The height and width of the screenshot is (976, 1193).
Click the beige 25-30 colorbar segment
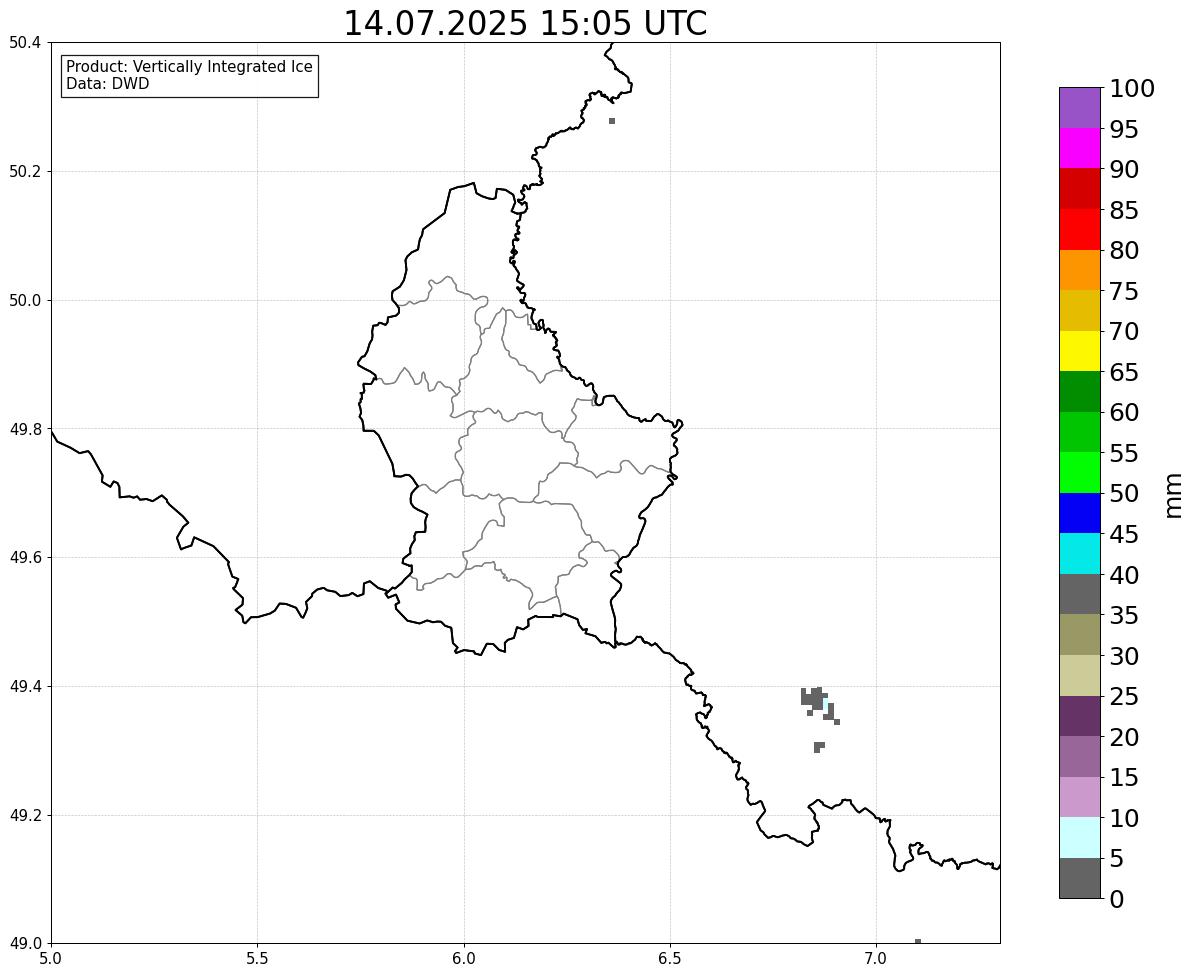click(1080, 676)
